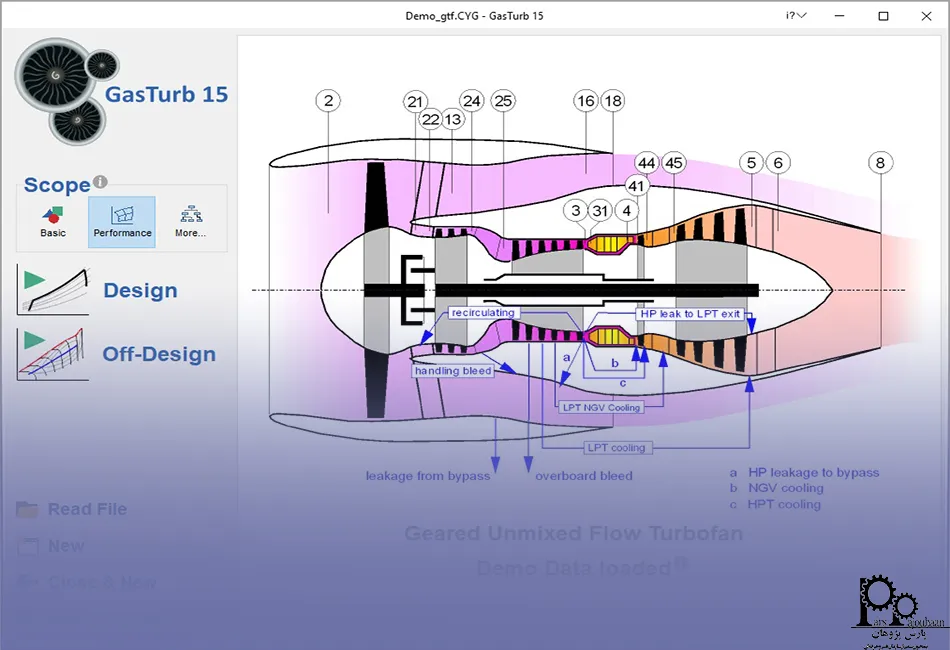Open the help dropdown in title bar
950x650 pixels.
click(x=796, y=16)
